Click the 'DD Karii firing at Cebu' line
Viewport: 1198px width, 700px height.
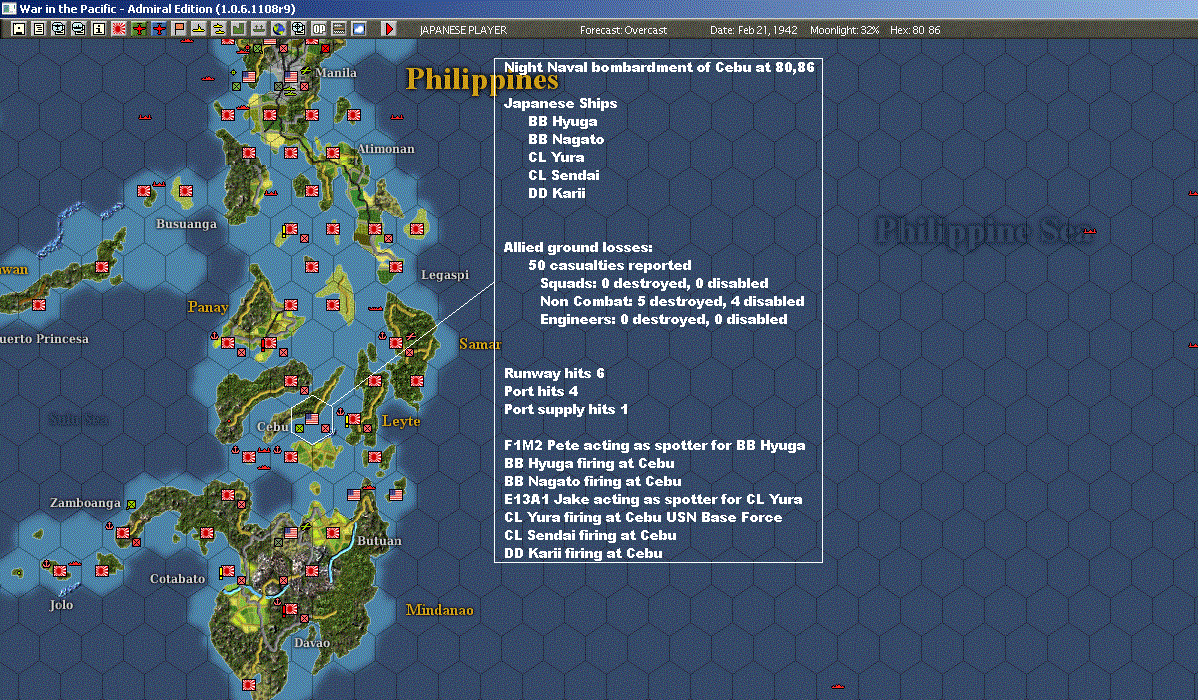tap(583, 553)
